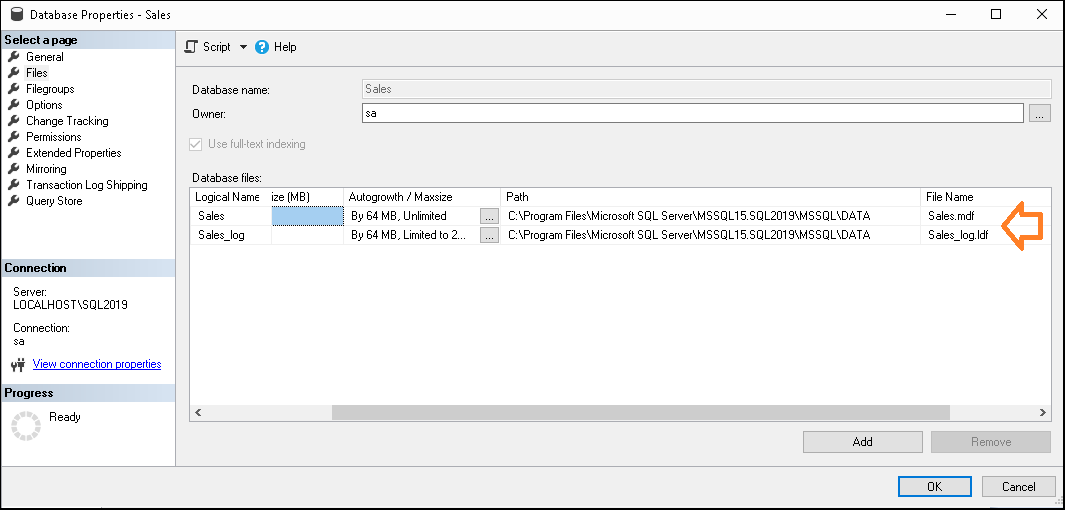The height and width of the screenshot is (510, 1065).
Task: Open the General page
Action: tap(45, 57)
